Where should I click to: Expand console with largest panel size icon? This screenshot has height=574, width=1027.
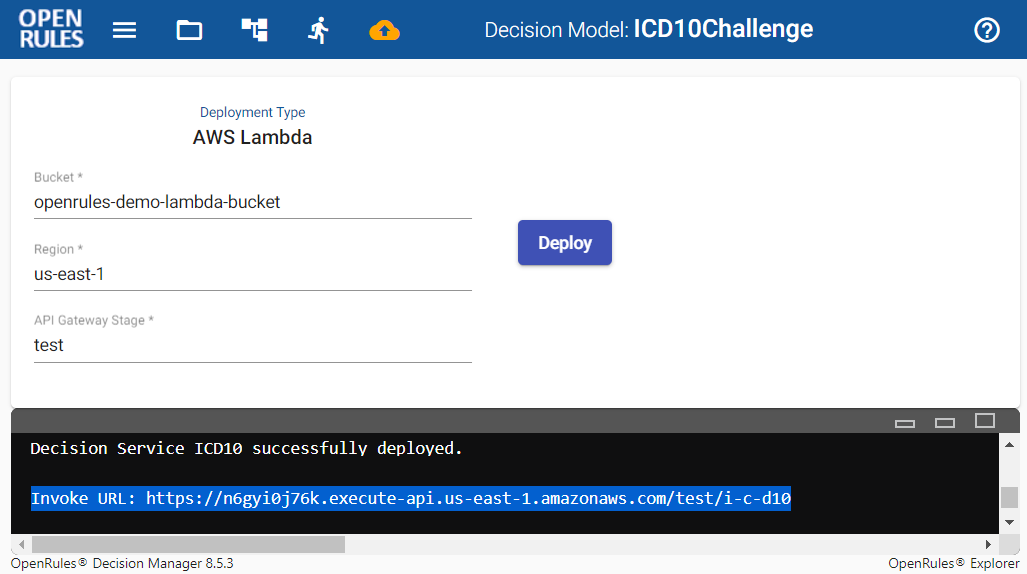[985, 420]
